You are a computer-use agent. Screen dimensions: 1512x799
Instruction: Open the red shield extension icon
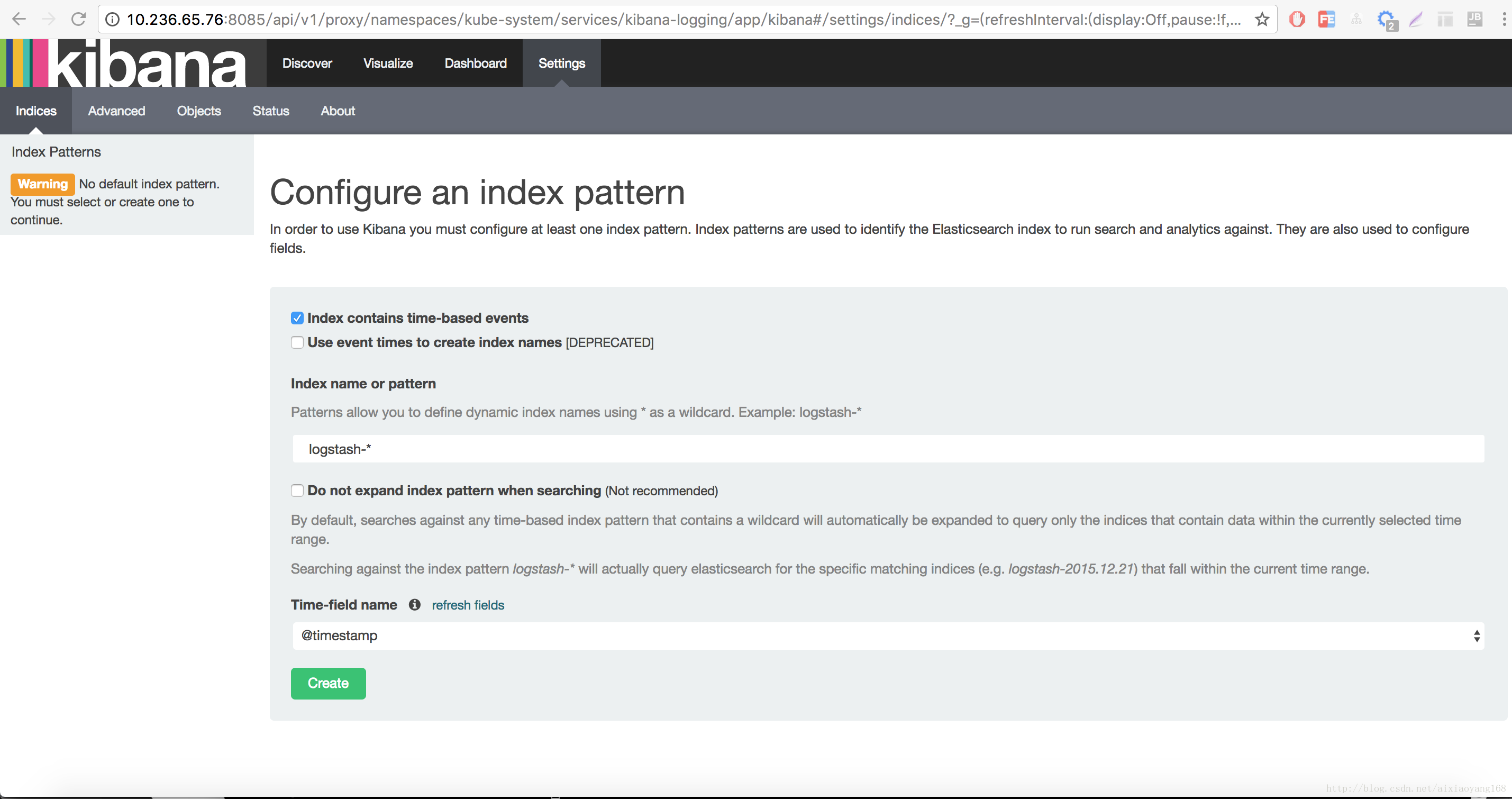[x=1297, y=20]
